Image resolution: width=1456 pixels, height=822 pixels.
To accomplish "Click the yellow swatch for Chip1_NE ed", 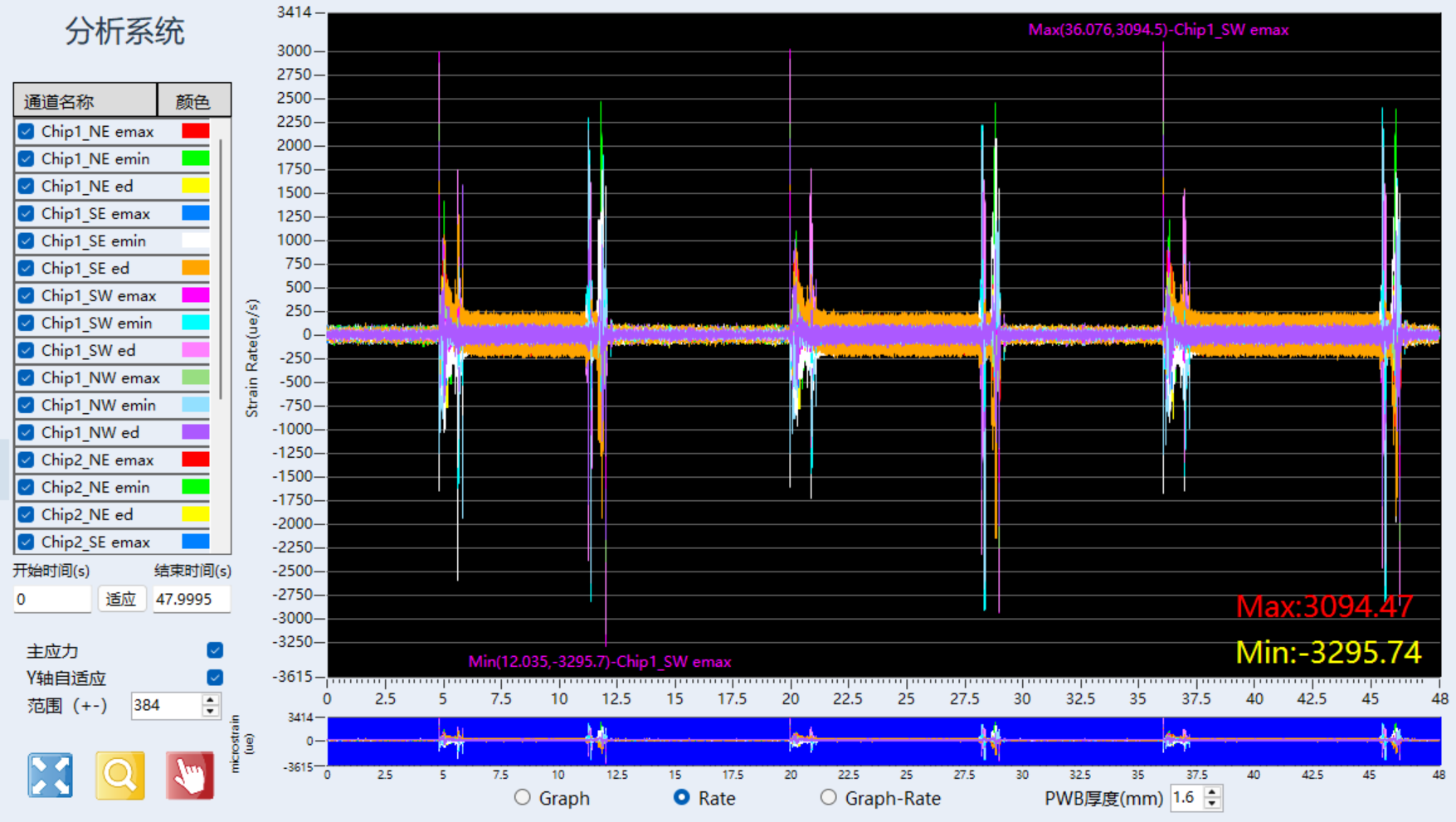I will [x=196, y=186].
